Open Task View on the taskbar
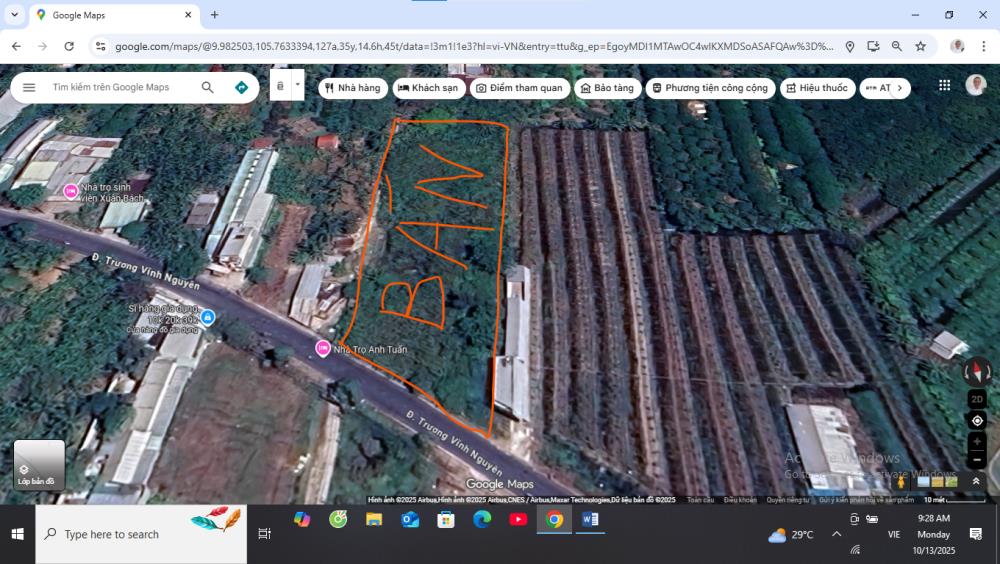The width and height of the screenshot is (1000, 564). pyautogui.click(x=265, y=534)
